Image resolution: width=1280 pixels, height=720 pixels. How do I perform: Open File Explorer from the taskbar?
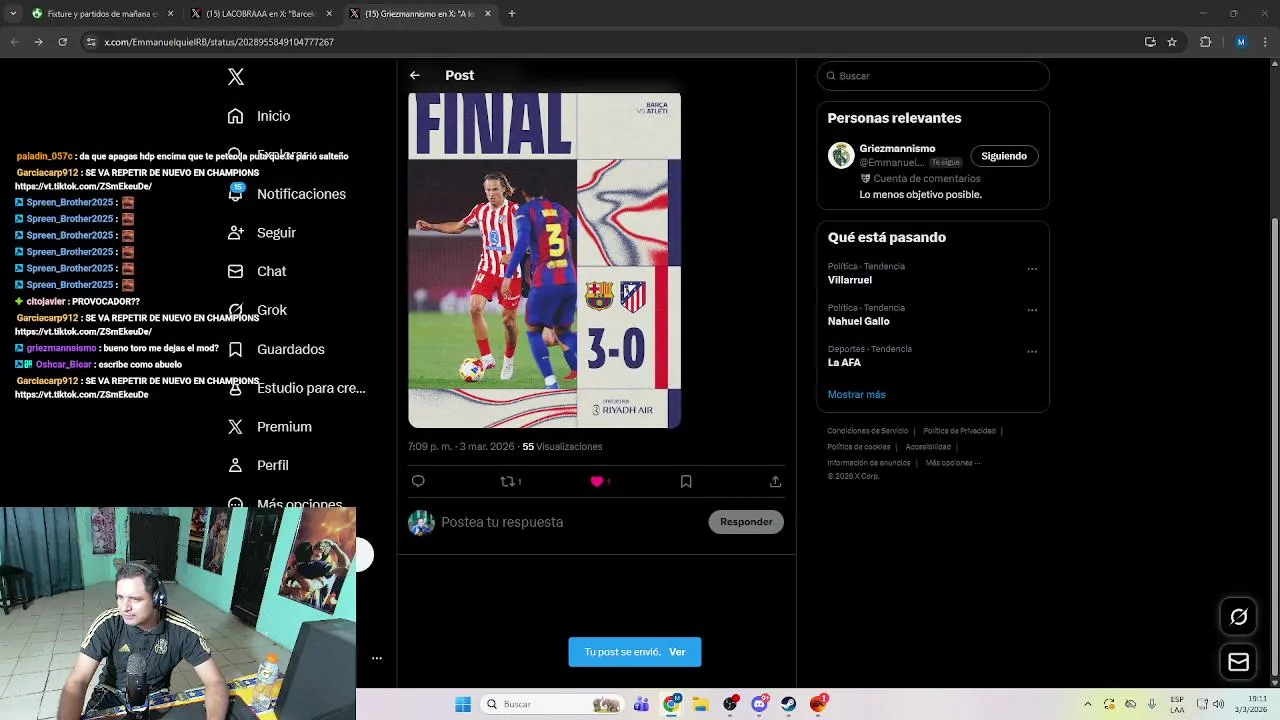pyautogui.click(x=700, y=704)
